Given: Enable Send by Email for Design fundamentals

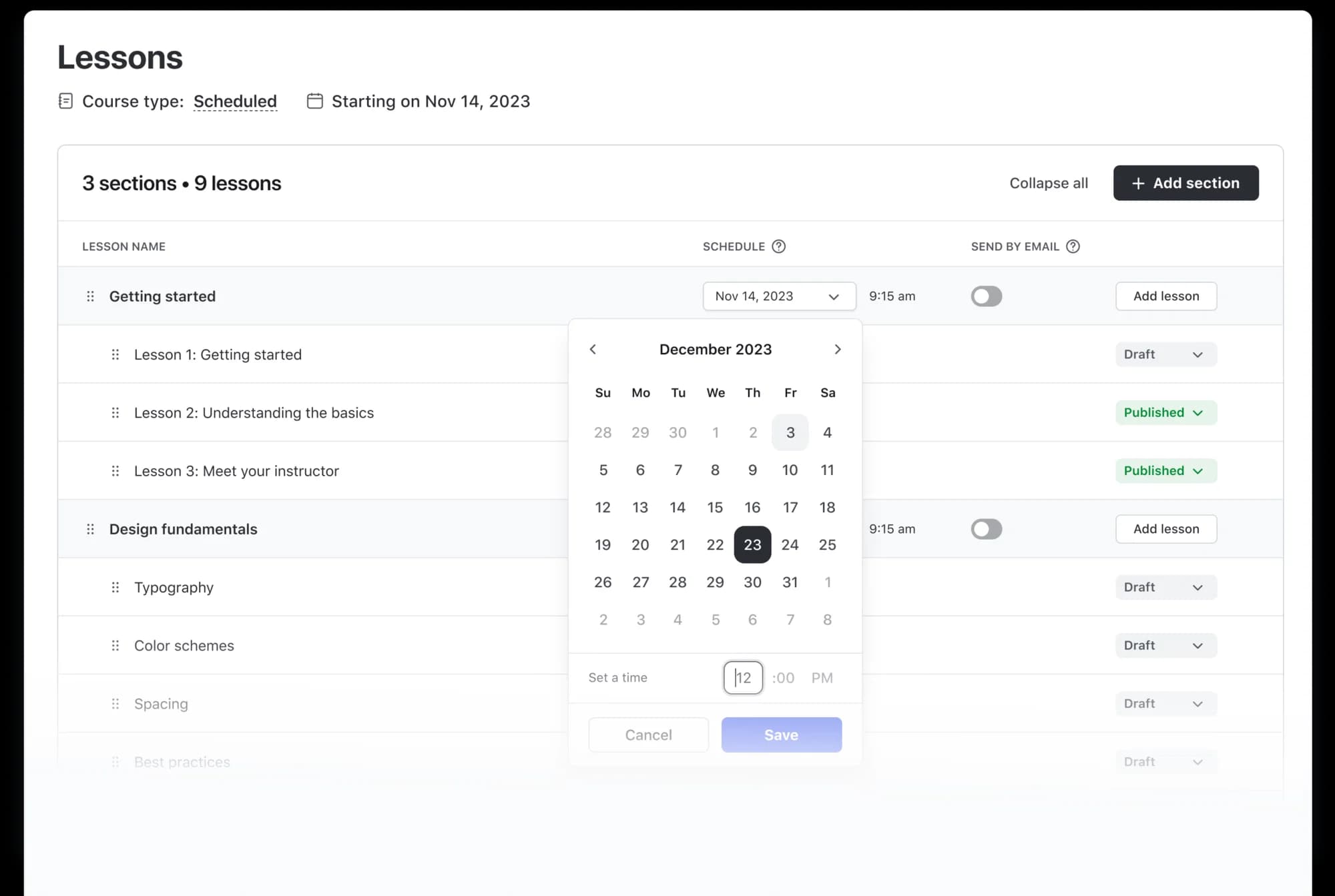Looking at the screenshot, I should pyautogui.click(x=987, y=529).
